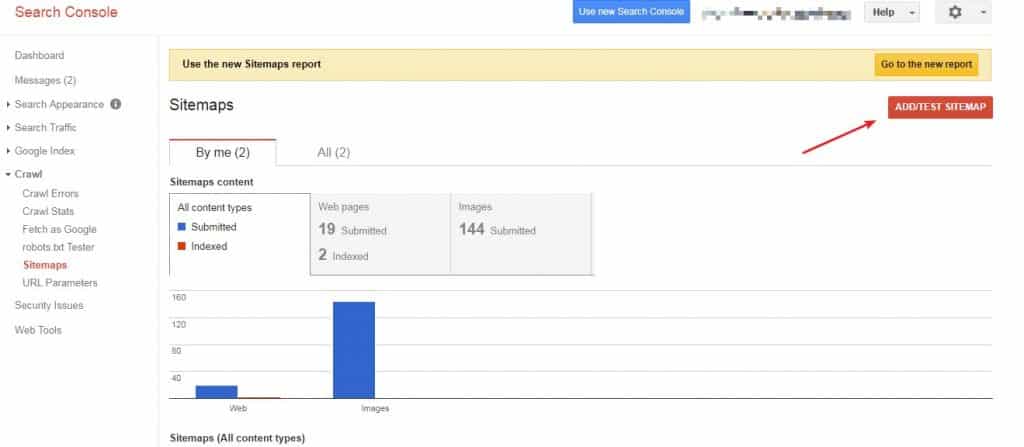Open Messages (2) in the sidebar

click(45, 80)
